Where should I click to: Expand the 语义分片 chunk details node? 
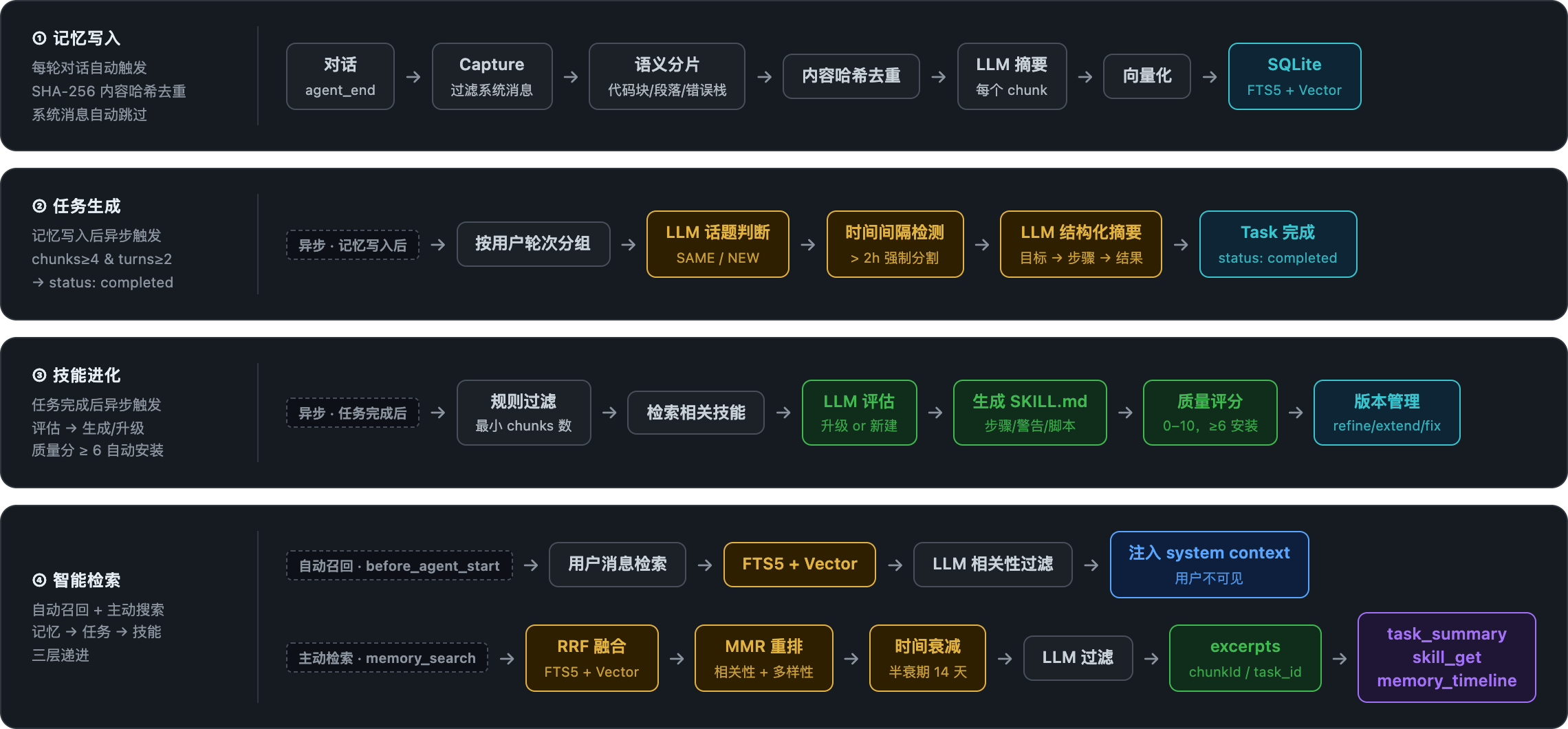pyautogui.click(x=666, y=76)
